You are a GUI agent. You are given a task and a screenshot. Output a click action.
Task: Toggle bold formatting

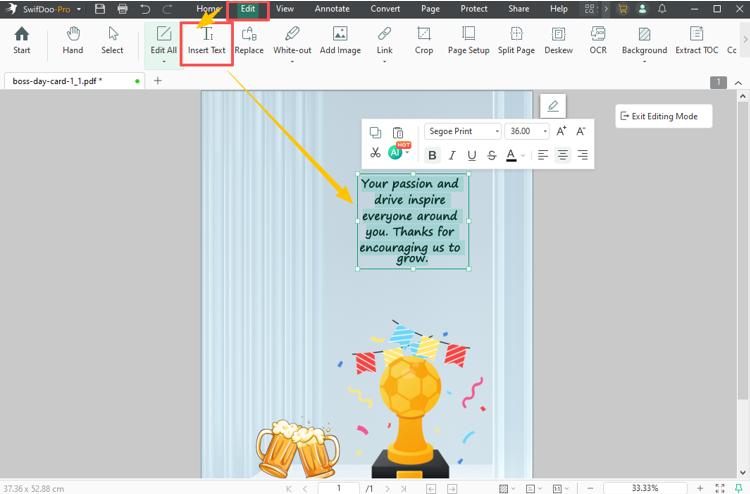click(432, 155)
